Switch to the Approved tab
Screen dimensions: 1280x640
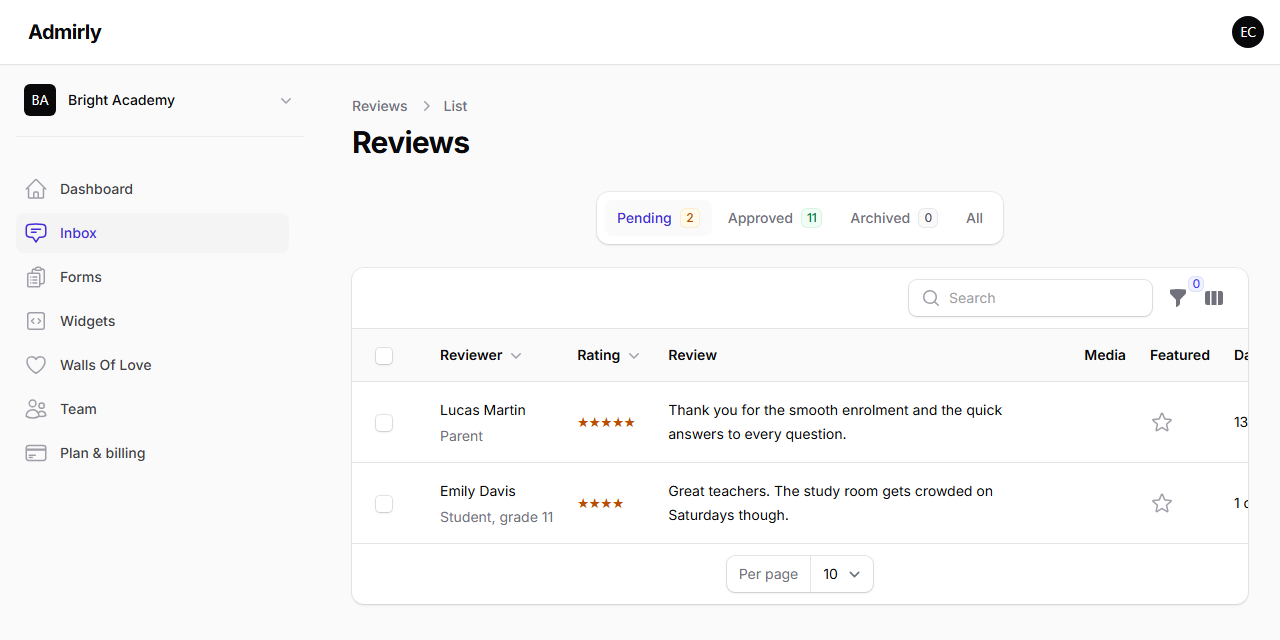pos(774,218)
